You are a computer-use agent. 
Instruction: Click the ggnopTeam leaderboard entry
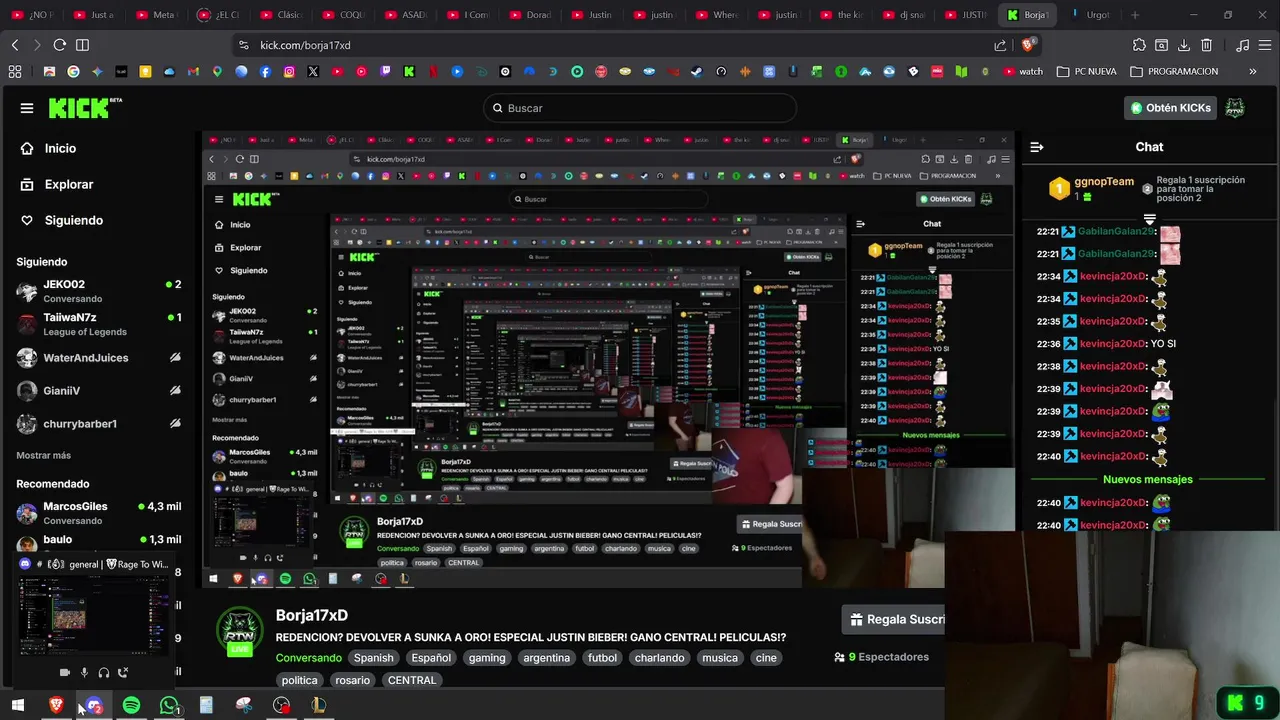pyautogui.click(x=1091, y=188)
